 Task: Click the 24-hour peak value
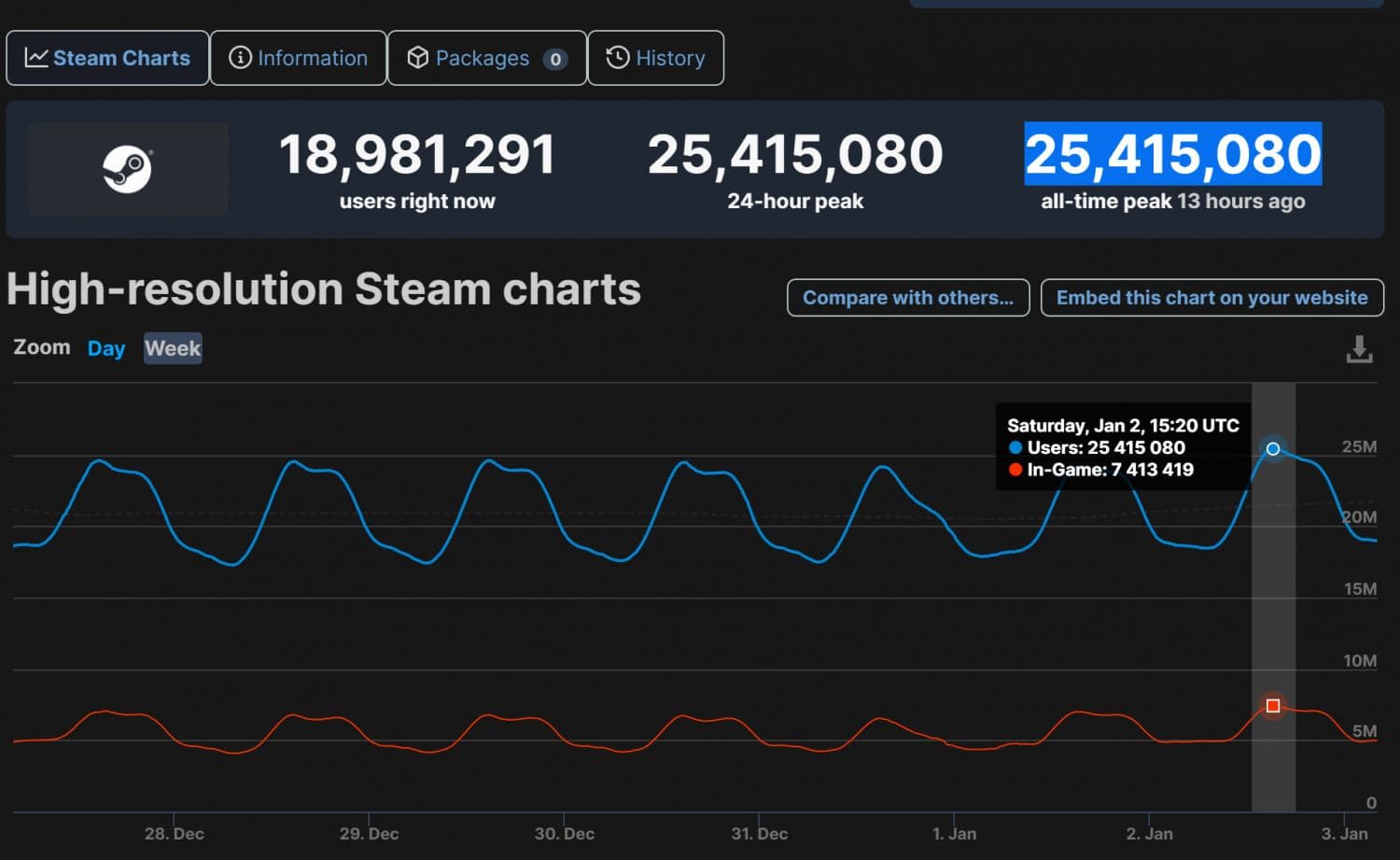[x=795, y=154]
